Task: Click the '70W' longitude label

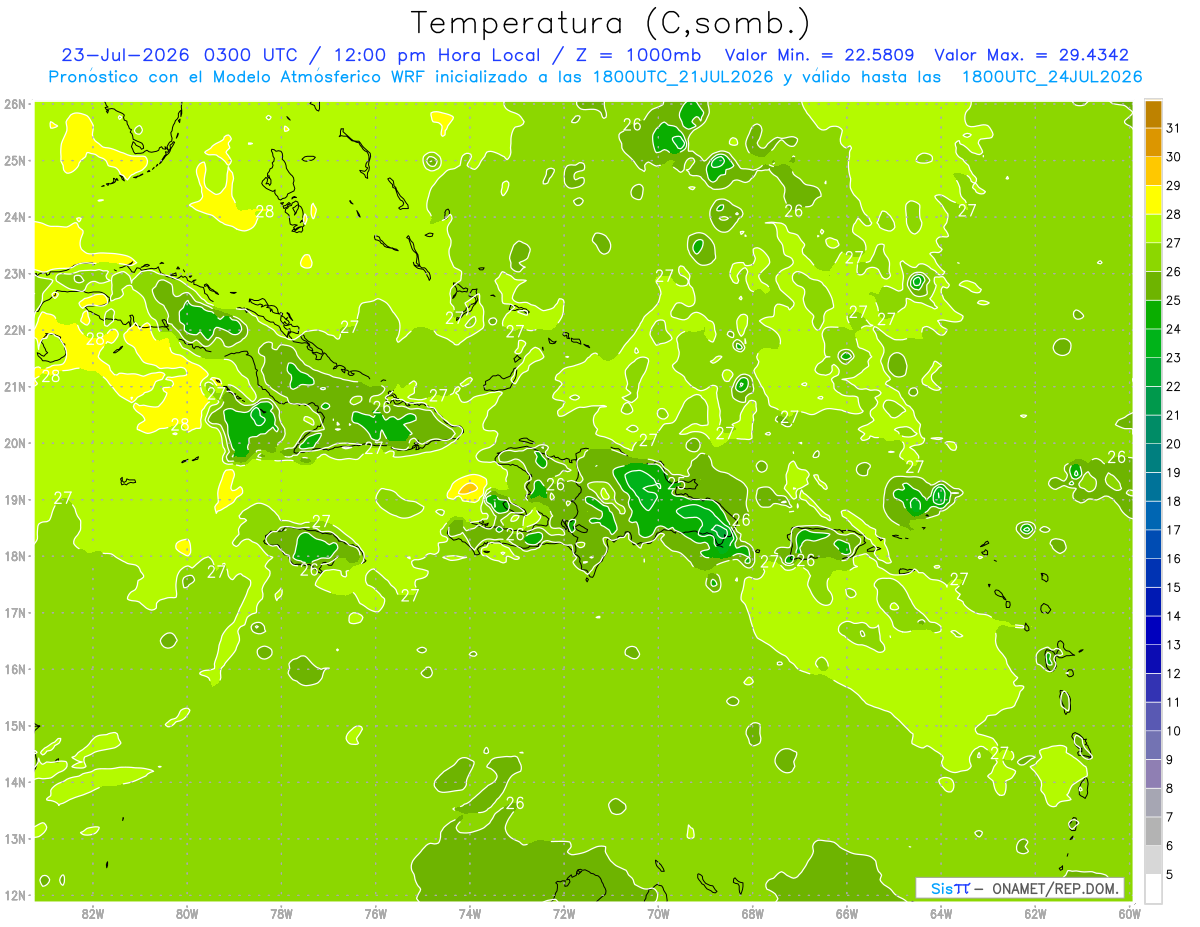Action: click(658, 913)
